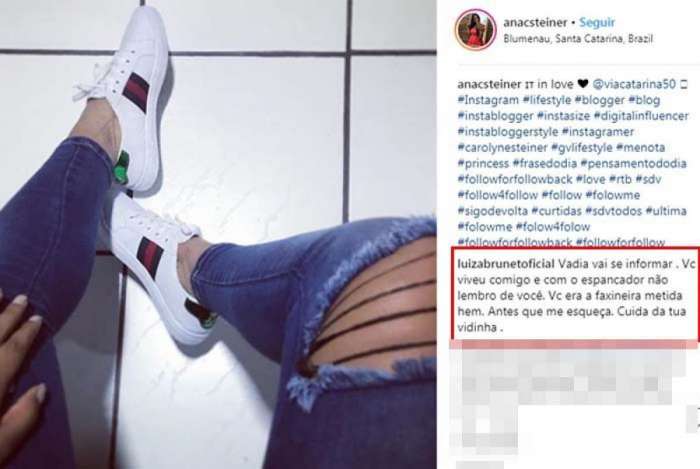Open the #carolynesteiner hashtag
The width and height of the screenshot is (700, 469).
(x=503, y=148)
